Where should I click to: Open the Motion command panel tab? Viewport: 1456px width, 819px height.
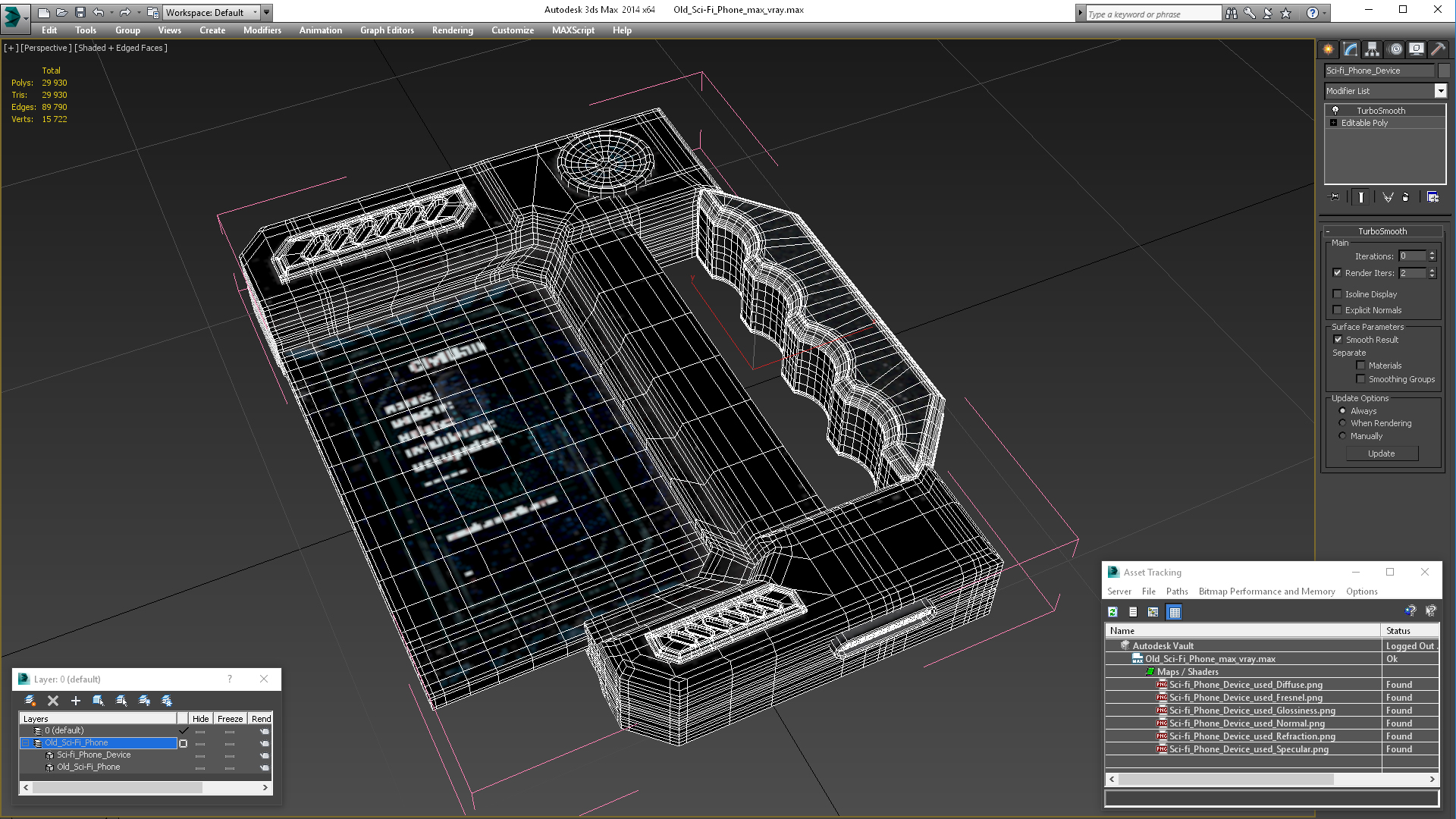[x=1395, y=49]
